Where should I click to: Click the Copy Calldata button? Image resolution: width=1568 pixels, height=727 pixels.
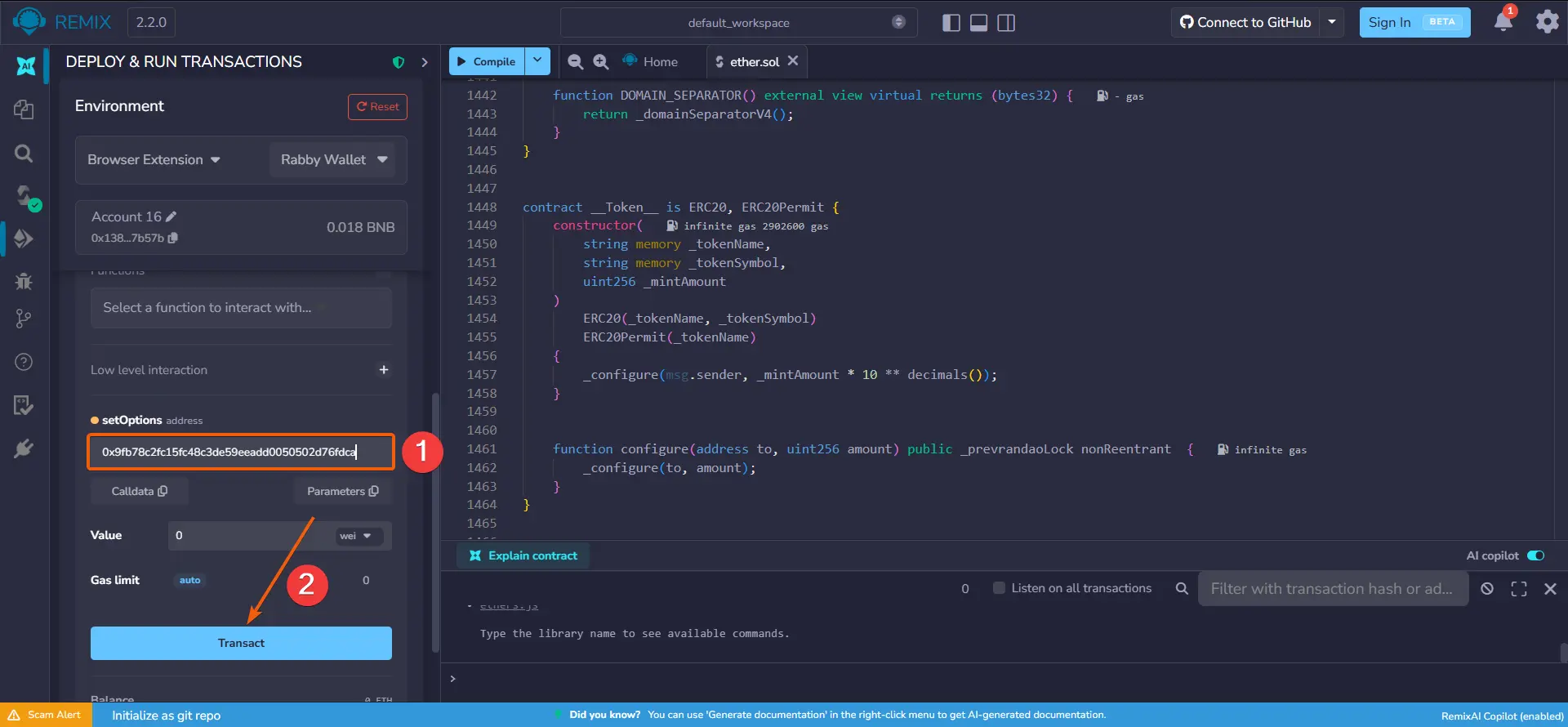coord(140,491)
